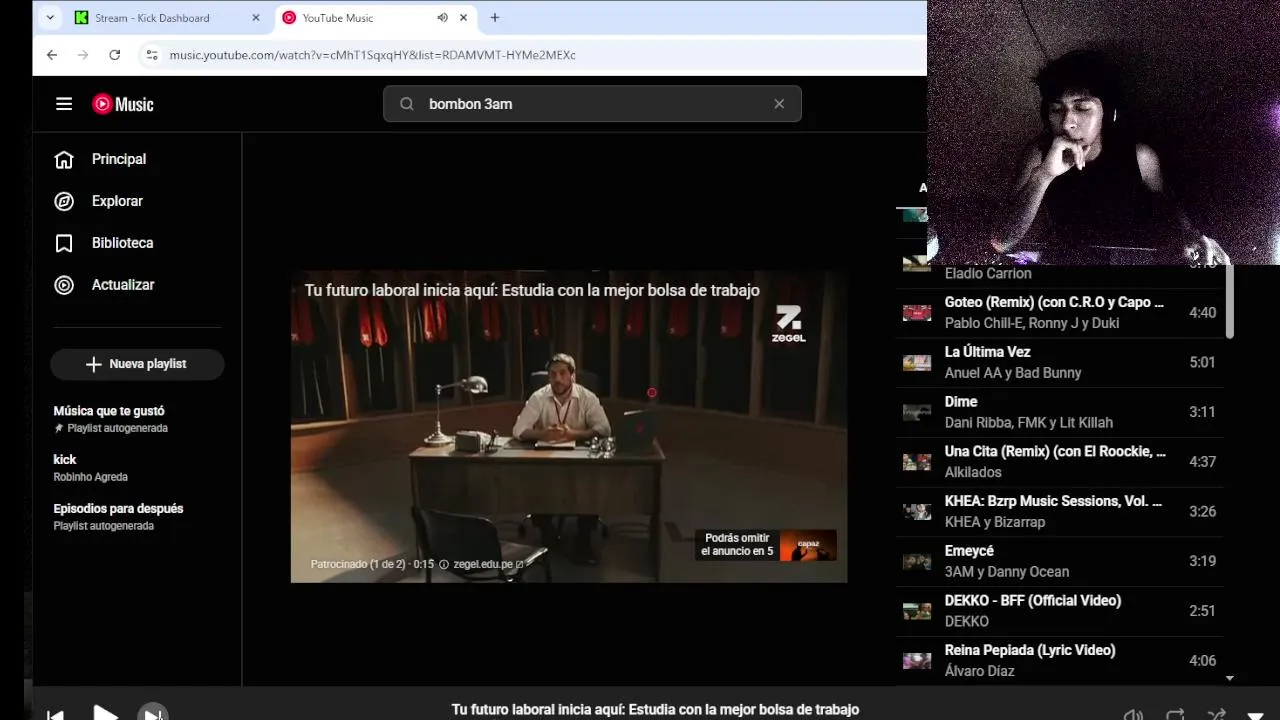Skip to the next track

(152, 714)
